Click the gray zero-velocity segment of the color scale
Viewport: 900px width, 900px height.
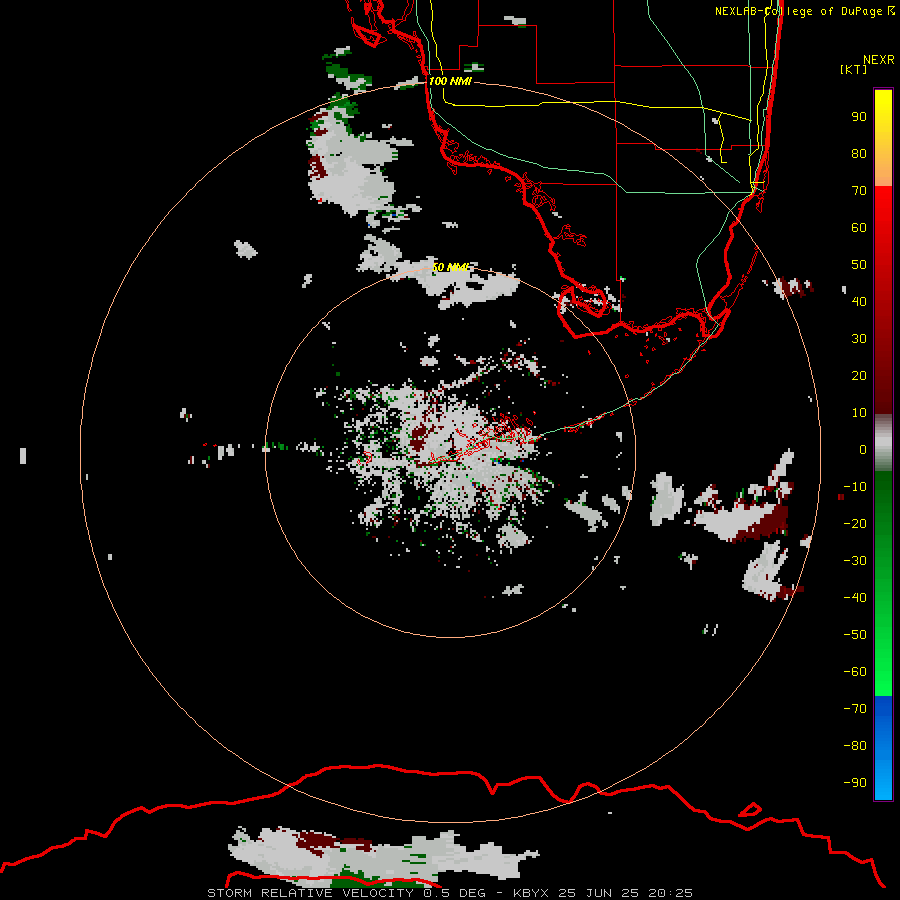883,443
